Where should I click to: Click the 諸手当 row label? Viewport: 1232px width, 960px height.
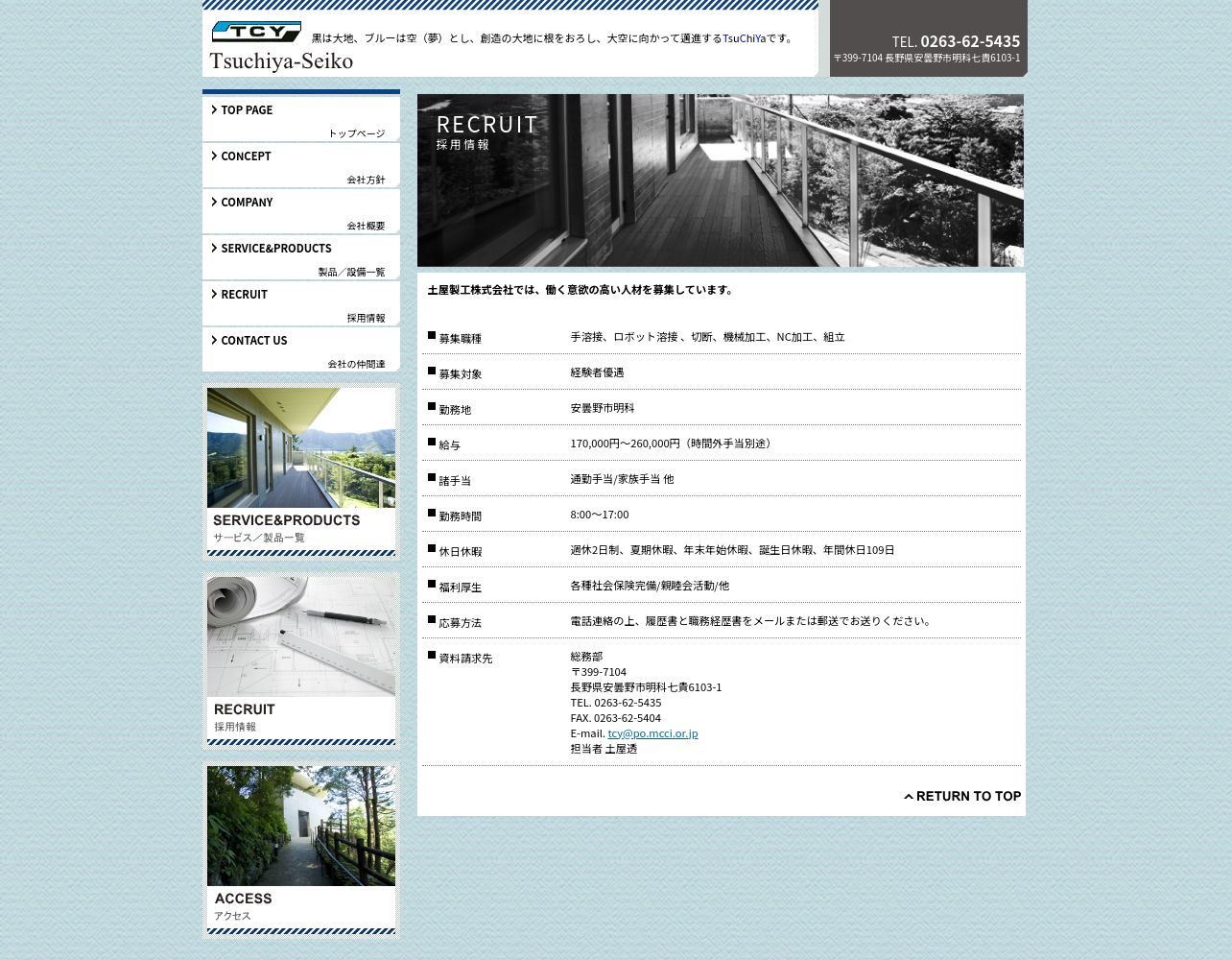(455, 480)
